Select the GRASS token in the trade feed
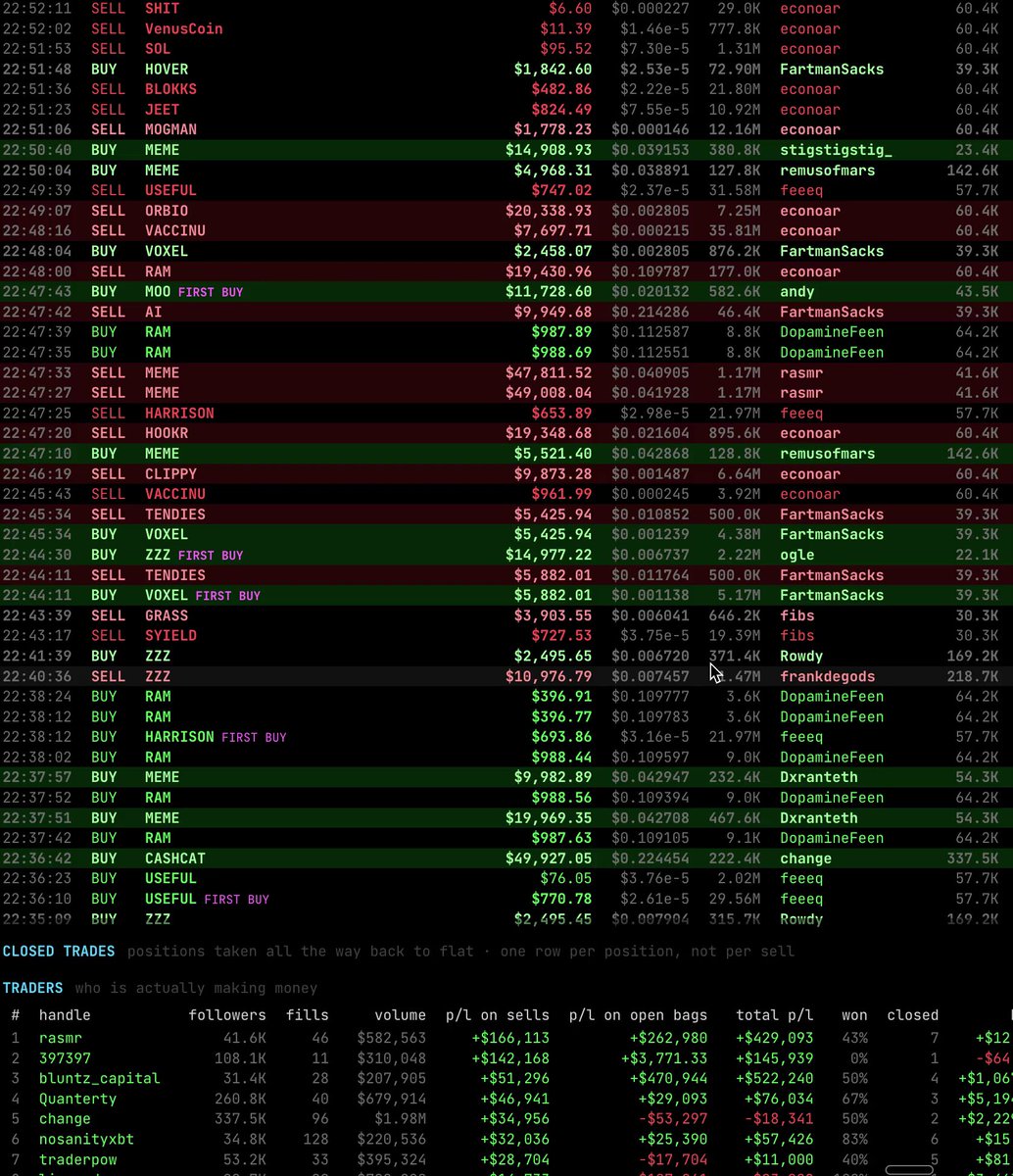1013x1176 pixels. tap(167, 615)
